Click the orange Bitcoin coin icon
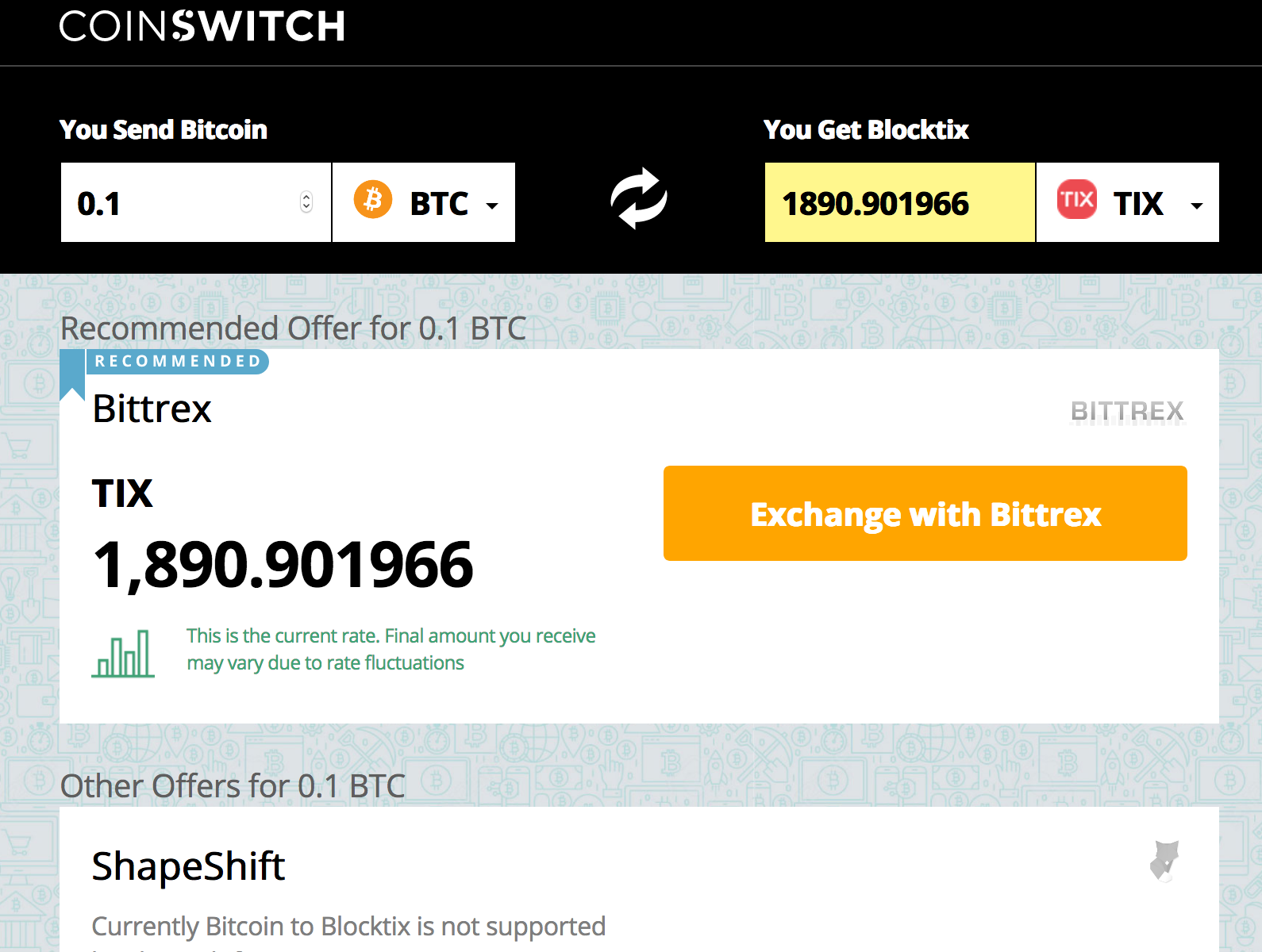This screenshot has height=952, width=1262. tap(373, 199)
